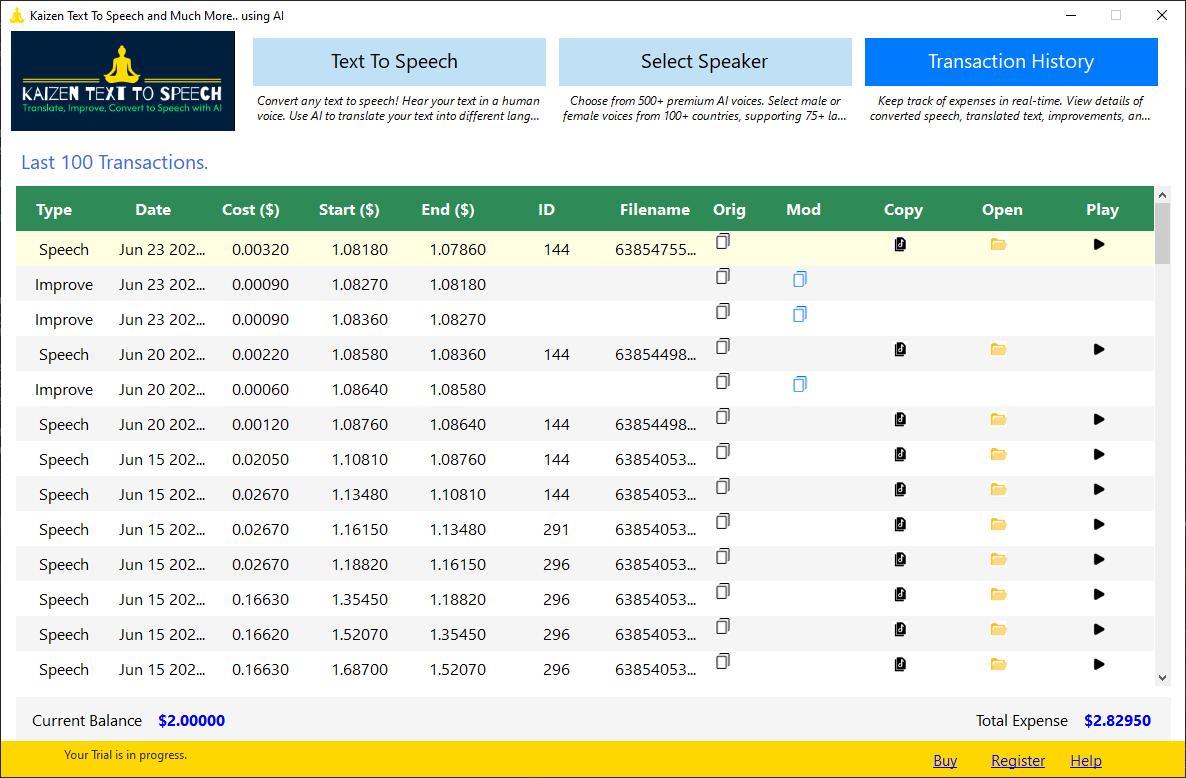Click the cost cell 0.16620

point(260,634)
